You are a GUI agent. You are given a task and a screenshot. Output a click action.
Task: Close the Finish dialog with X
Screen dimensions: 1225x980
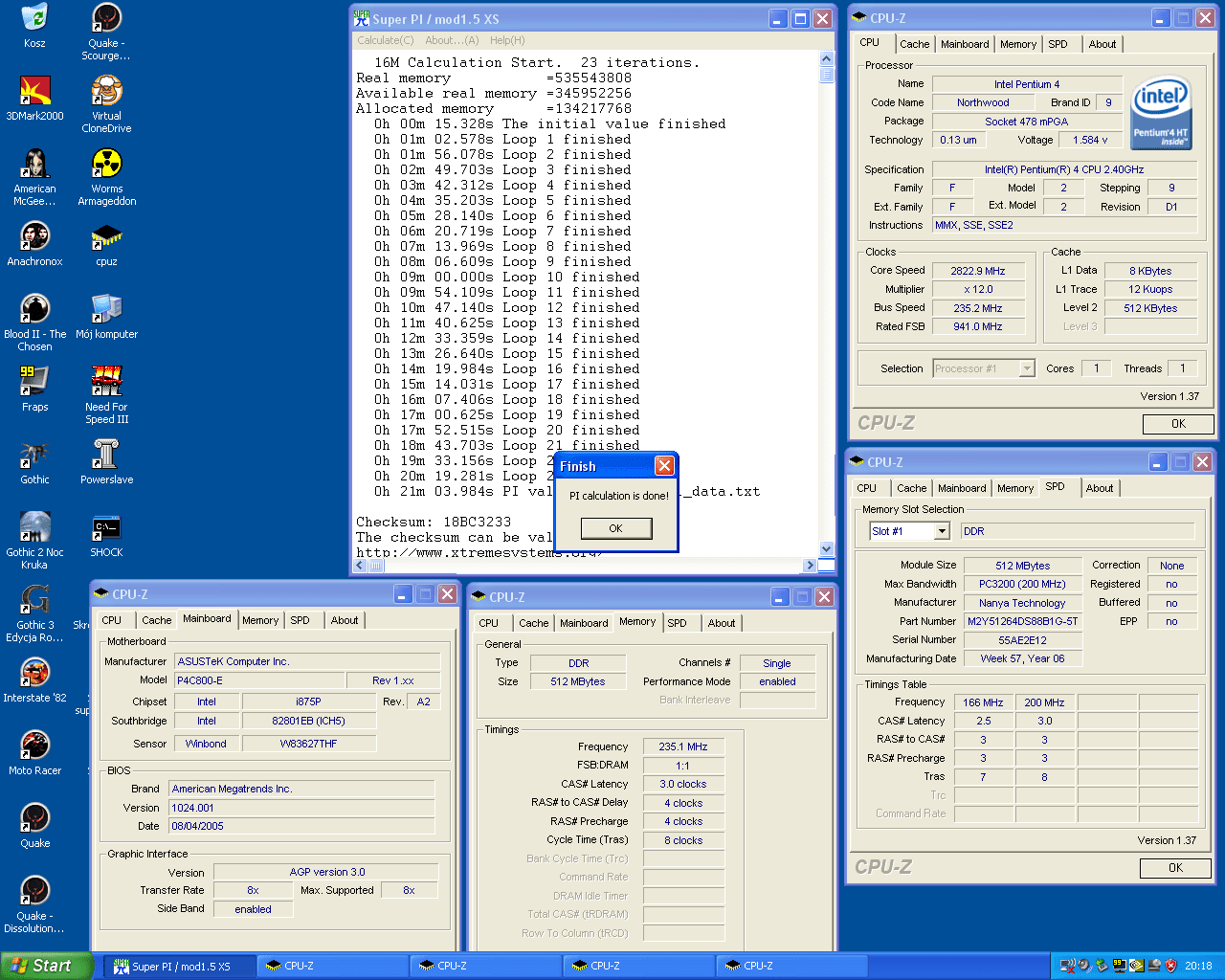pyautogui.click(x=664, y=466)
